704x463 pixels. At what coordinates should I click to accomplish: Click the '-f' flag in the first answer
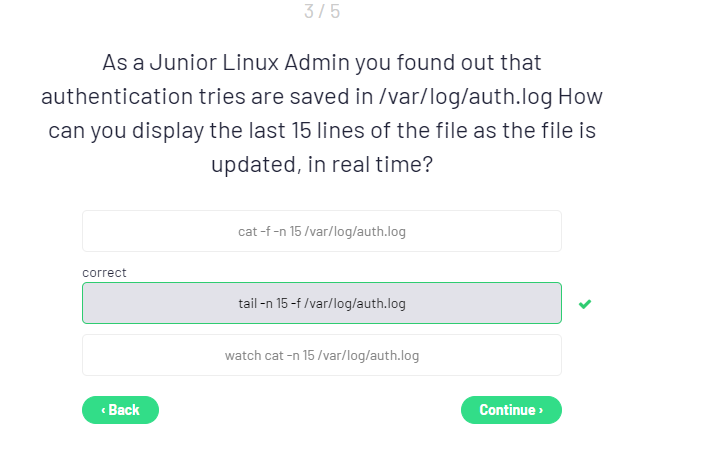click(x=266, y=231)
